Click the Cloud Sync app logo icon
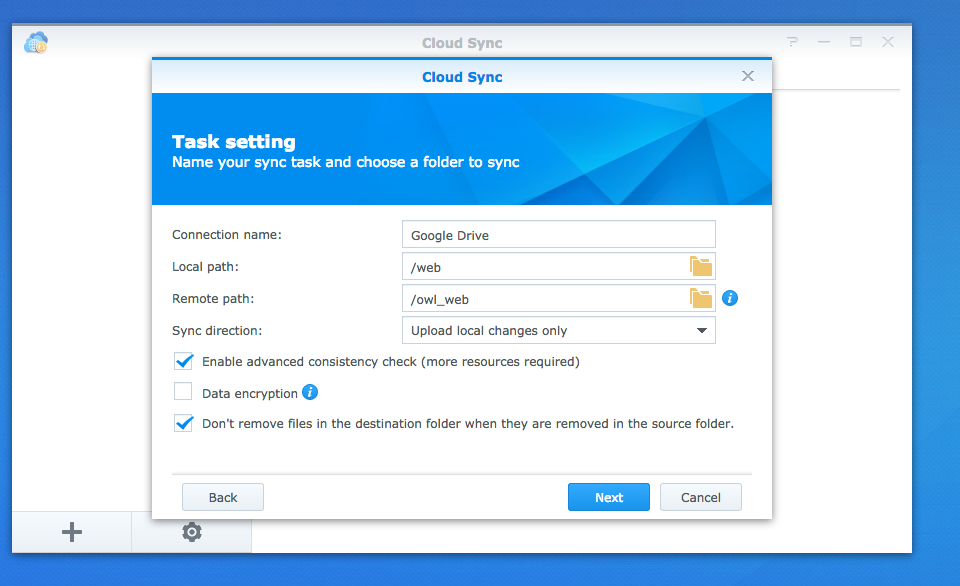This screenshot has height=586, width=960. [x=37, y=42]
